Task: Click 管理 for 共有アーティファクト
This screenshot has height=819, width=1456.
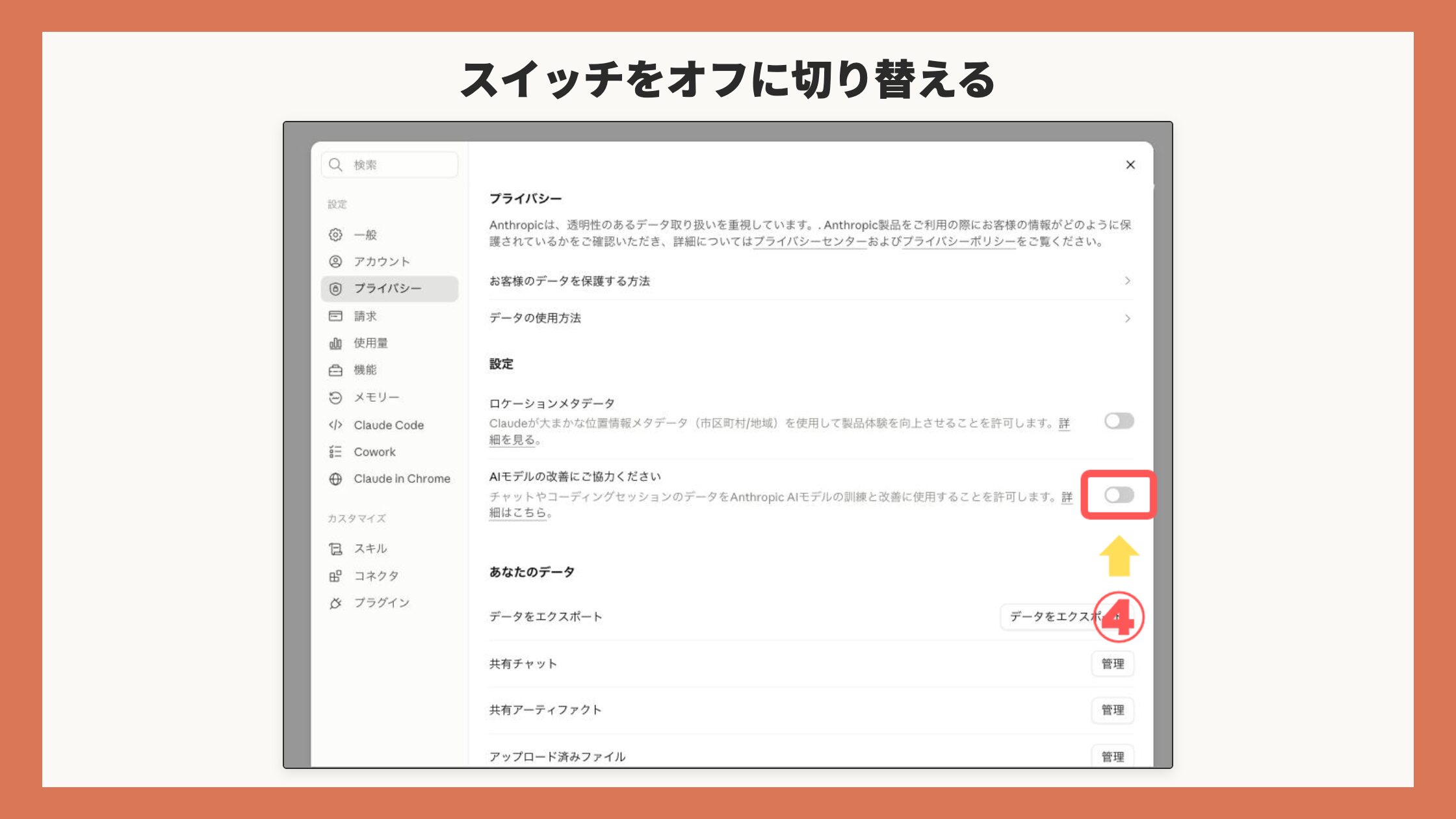Action: coord(1112,710)
